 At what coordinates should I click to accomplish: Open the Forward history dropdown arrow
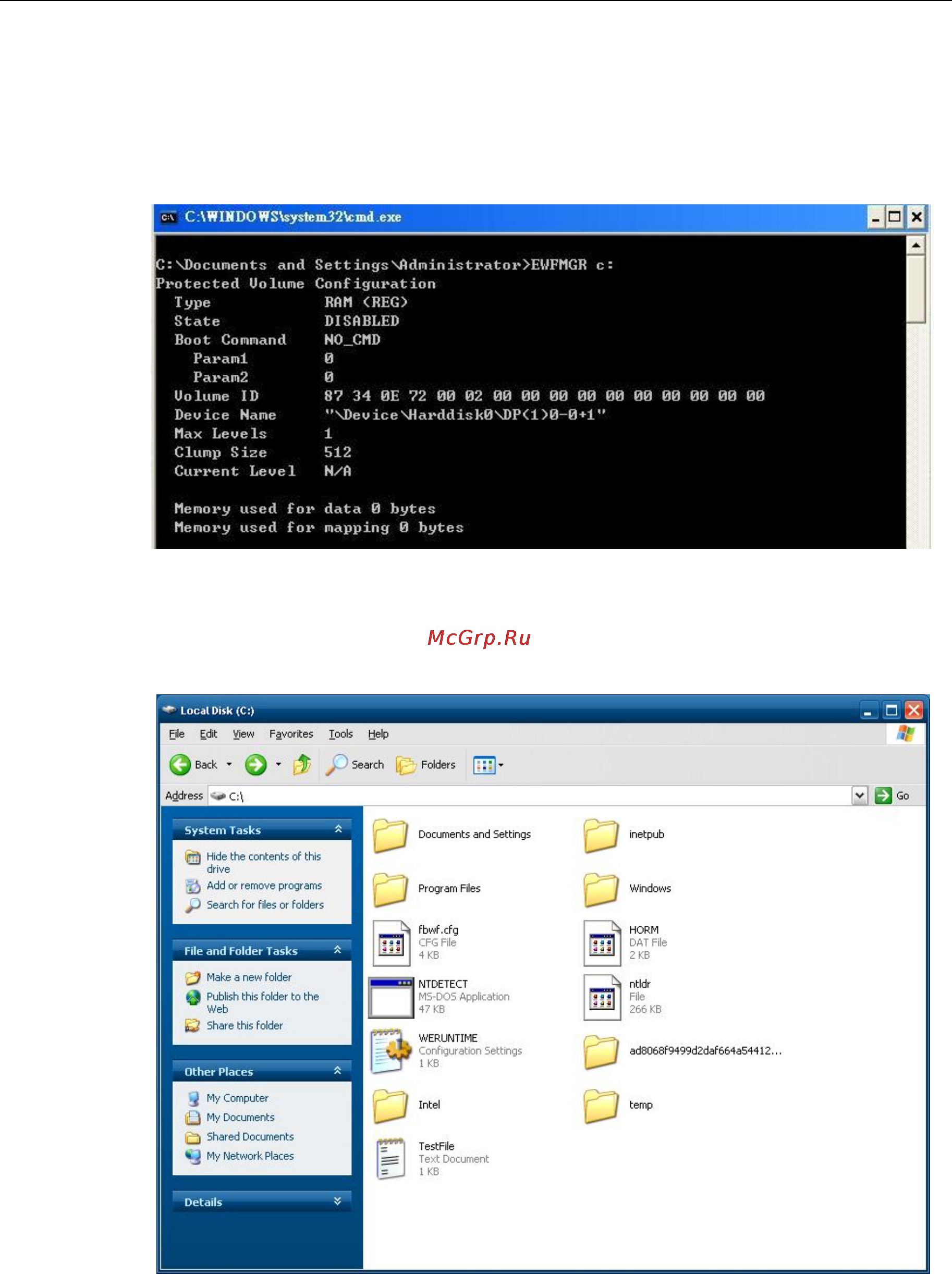278,764
